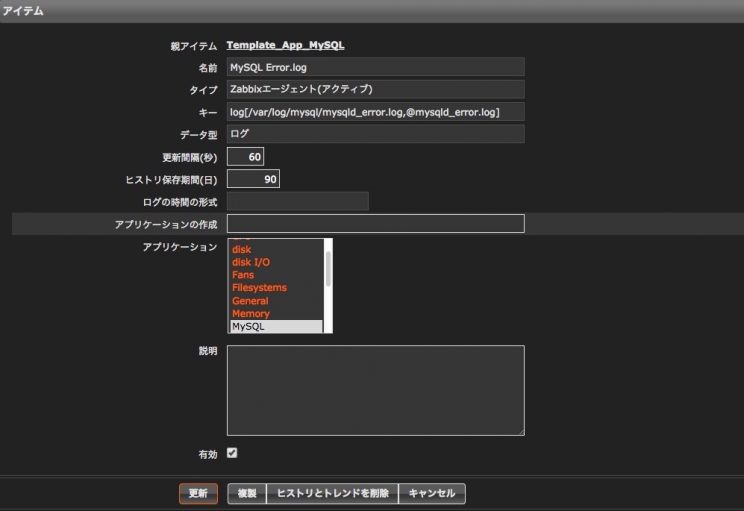
Task: Click the ログの時間の形式 input field
Action: tap(297, 202)
